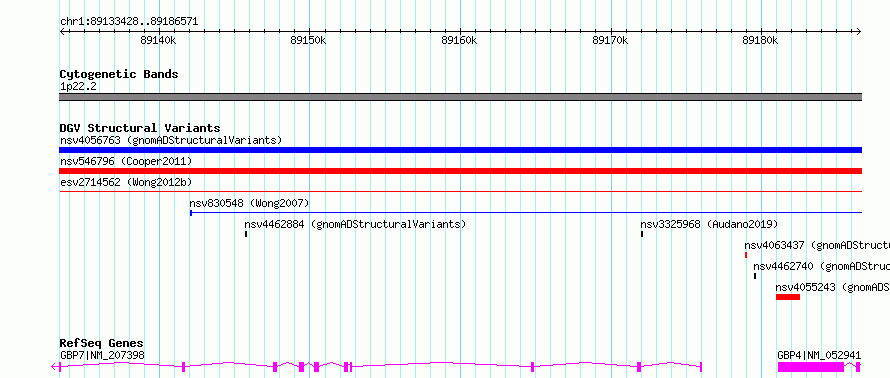Image resolution: width=890 pixels, height=378 pixels.
Task: Click the large magenta GBP4 exon block
Action: pyautogui.click(x=811, y=367)
